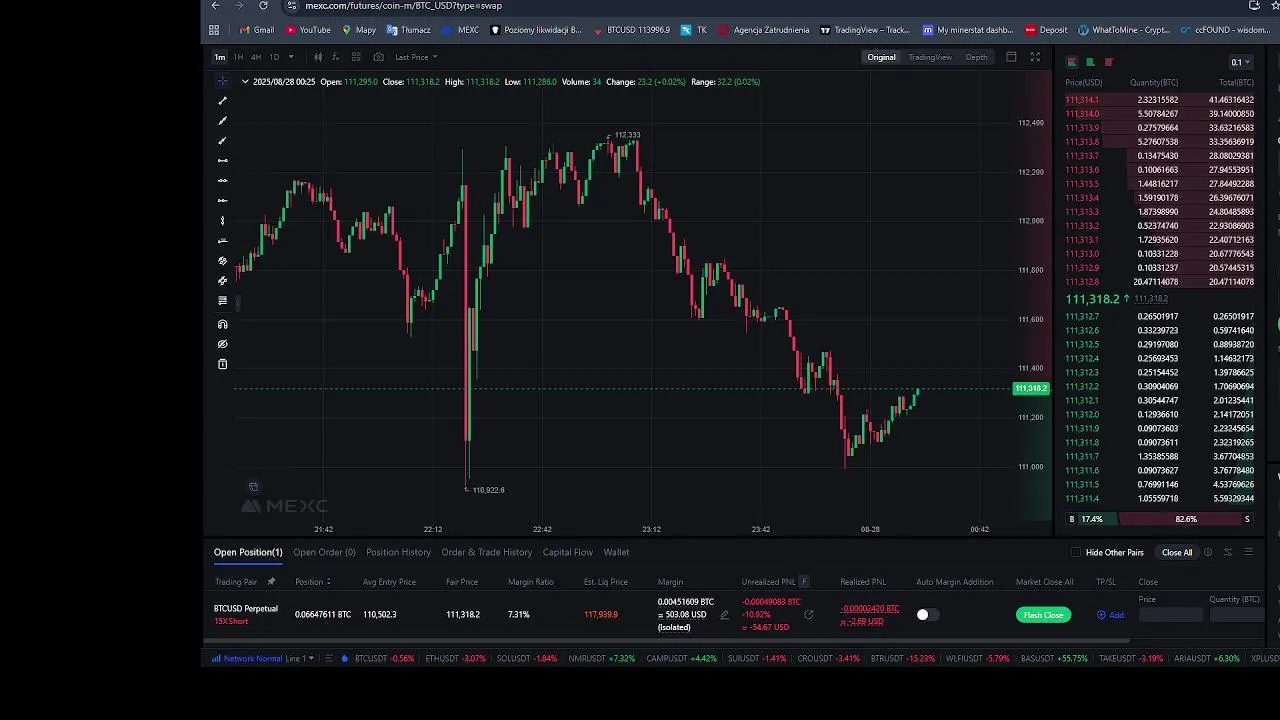Click the list settings icon at panel right
The image size is (1280, 720).
(x=1248, y=552)
